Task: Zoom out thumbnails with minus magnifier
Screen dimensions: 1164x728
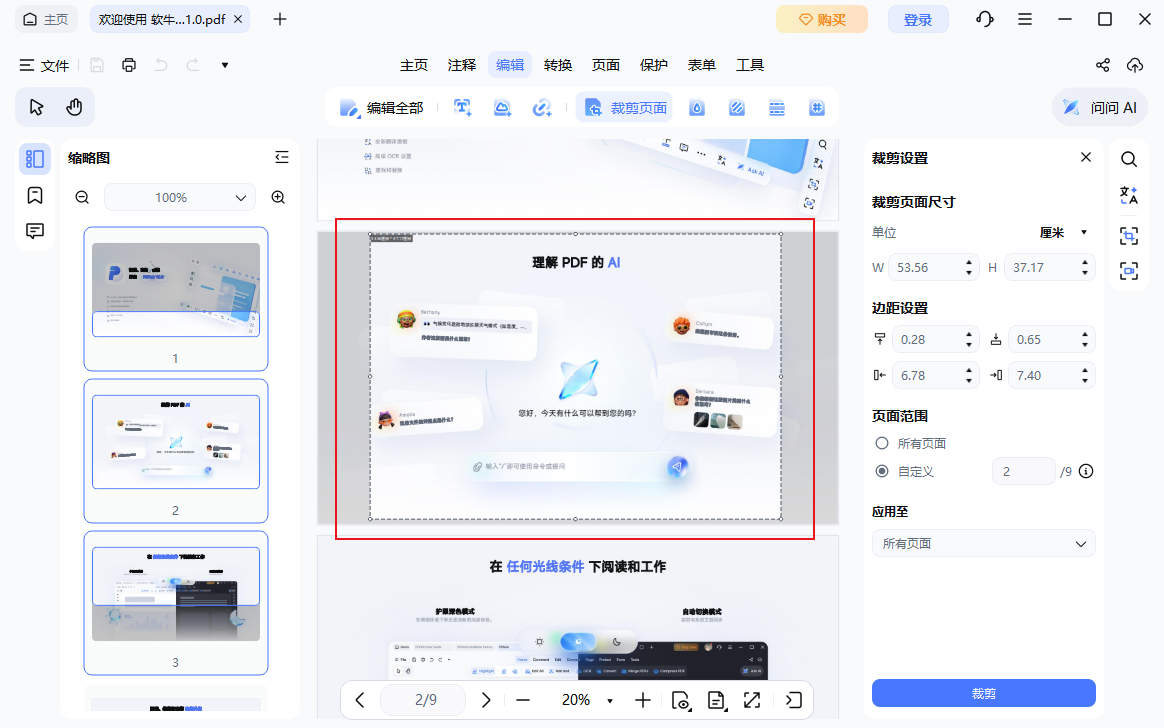Action: [x=82, y=197]
